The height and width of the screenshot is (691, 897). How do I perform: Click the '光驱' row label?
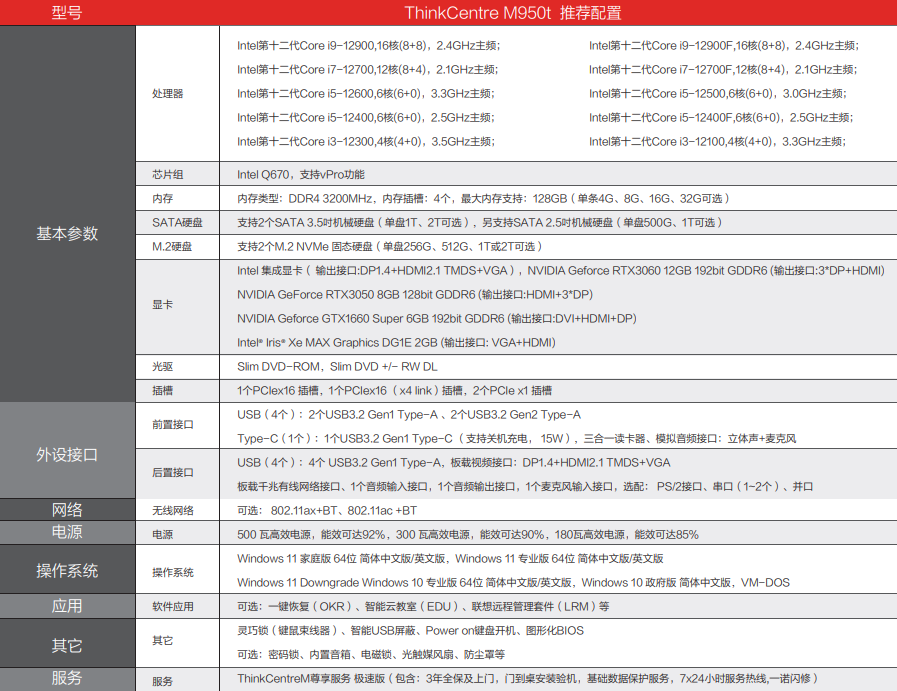tap(162, 367)
